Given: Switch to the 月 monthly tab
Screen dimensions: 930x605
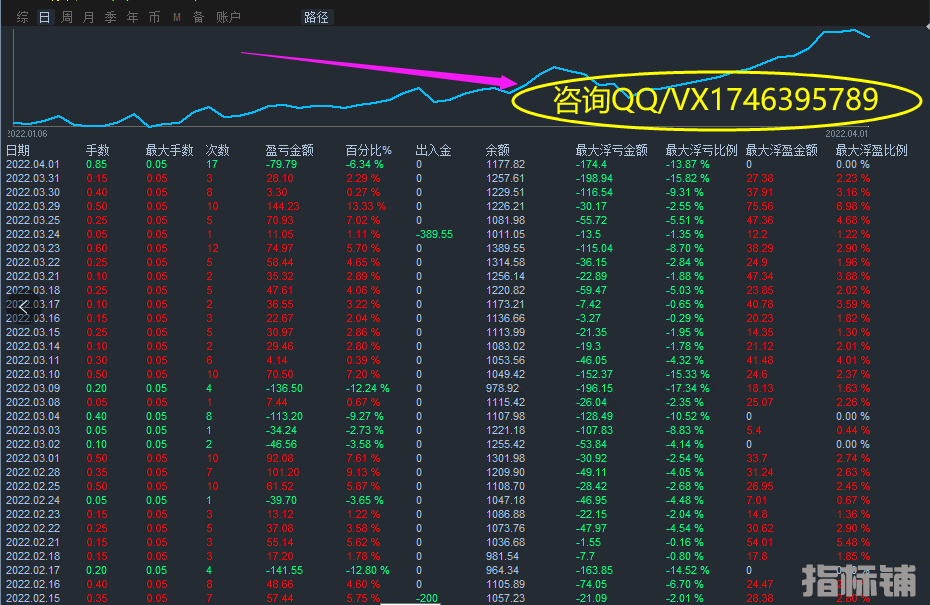Looking at the screenshot, I should (x=89, y=17).
